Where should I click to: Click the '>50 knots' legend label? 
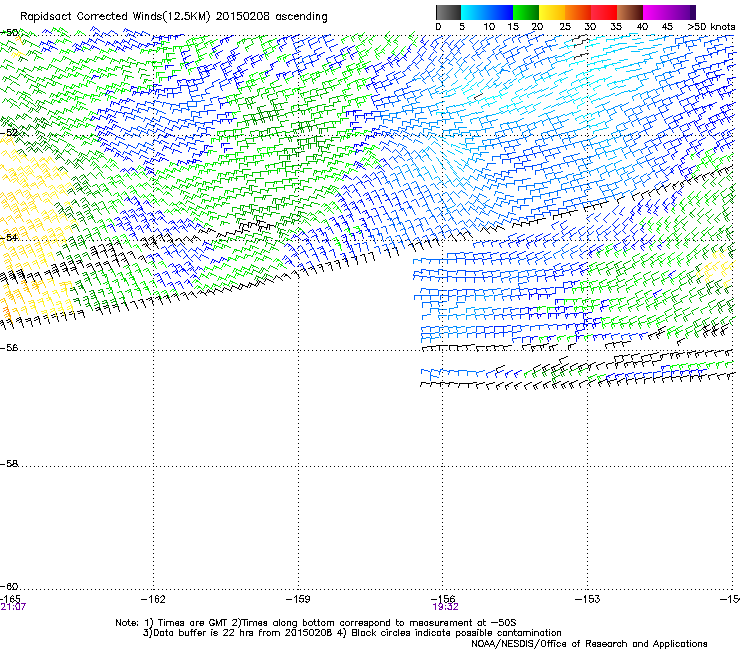(711, 27)
